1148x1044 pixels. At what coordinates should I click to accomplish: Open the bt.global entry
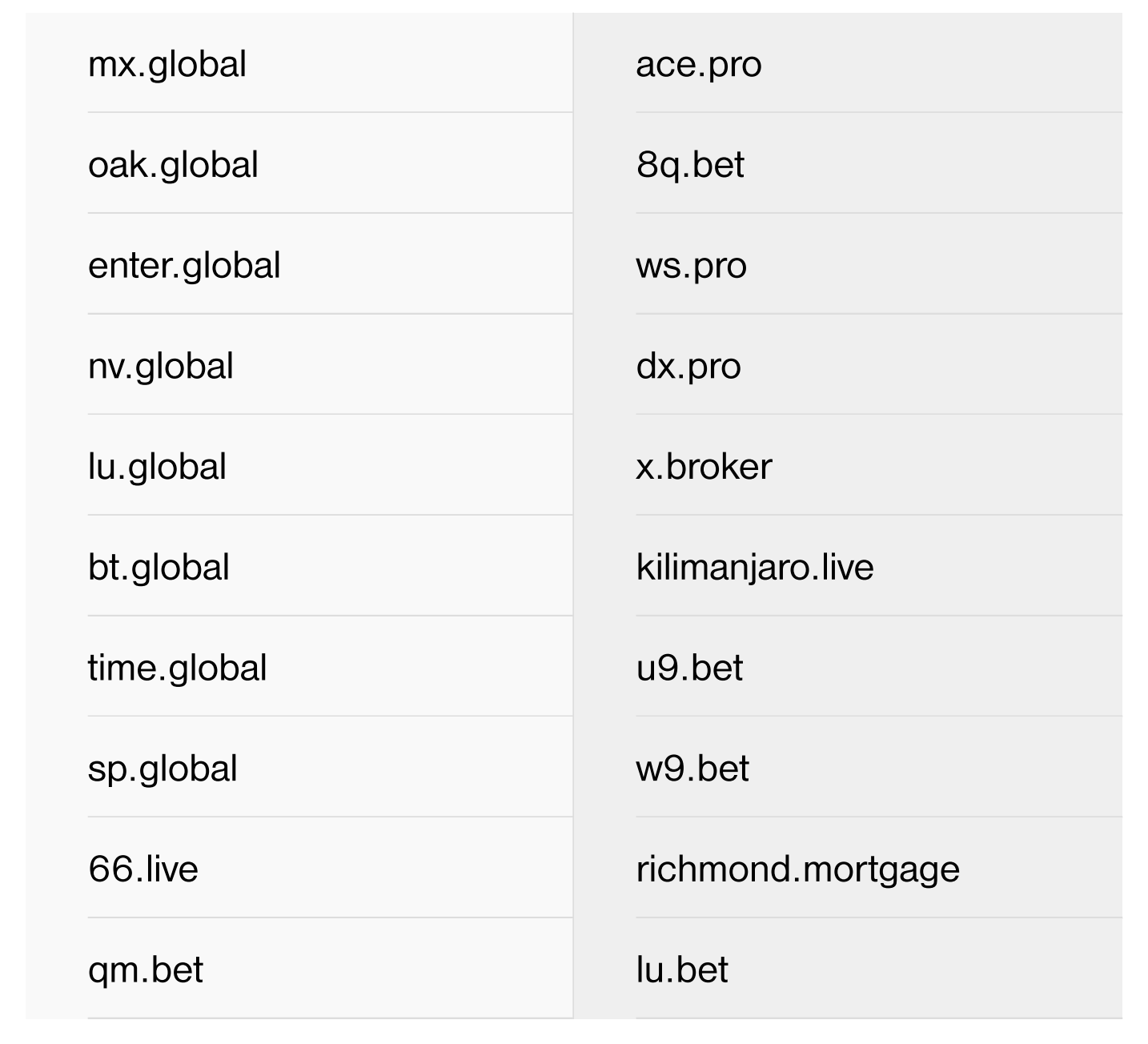coord(159,568)
